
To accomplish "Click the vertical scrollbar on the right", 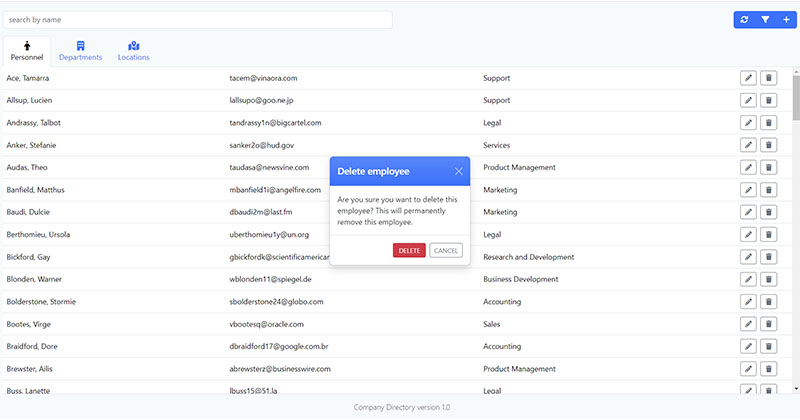I will [x=796, y=100].
